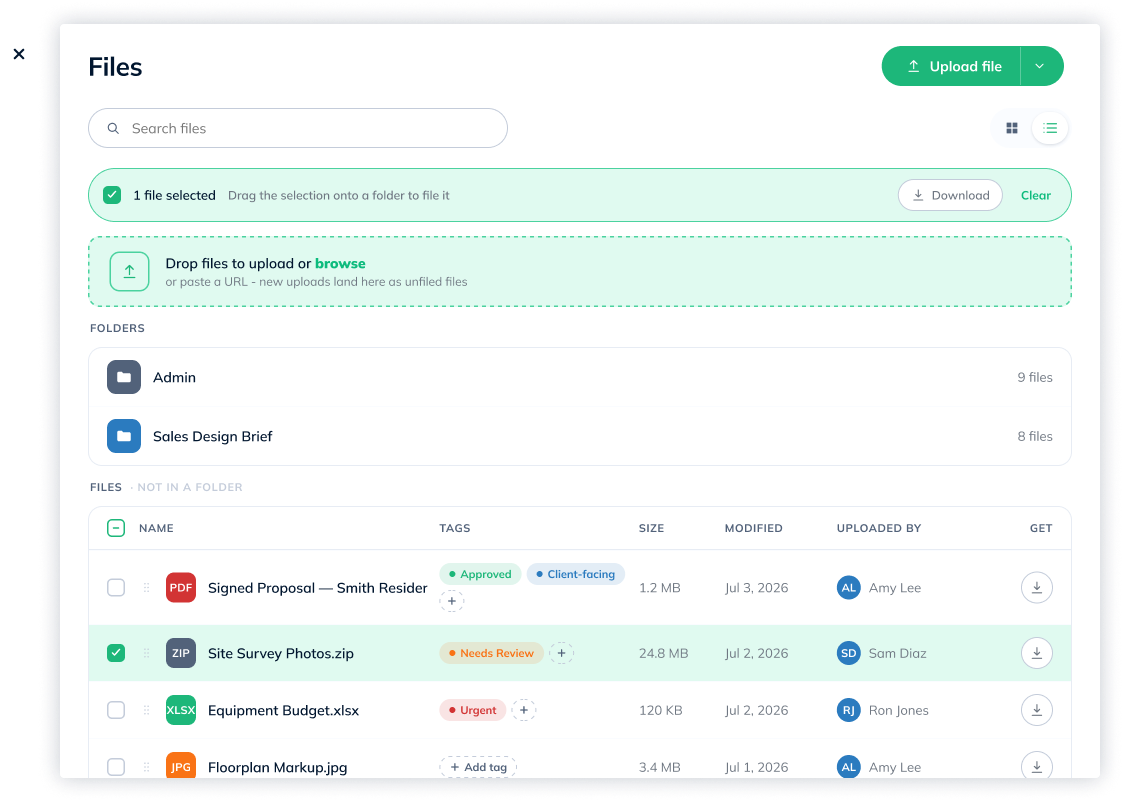Viewport: 1124px width, 802px height.
Task: Switch to grid view layout
Action: tap(1011, 128)
